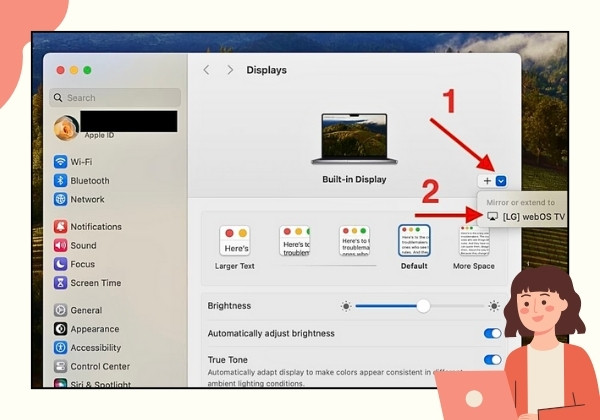
Task: Click the green zoom window button
Action: tap(87, 70)
